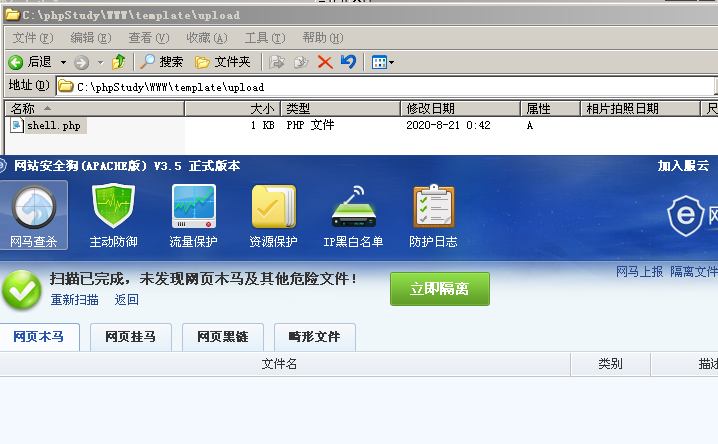Image resolution: width=718 pixels, height=444 pixels.
Task: Open the 资源保护 resource protection module
Action: (x=273, y=215)
